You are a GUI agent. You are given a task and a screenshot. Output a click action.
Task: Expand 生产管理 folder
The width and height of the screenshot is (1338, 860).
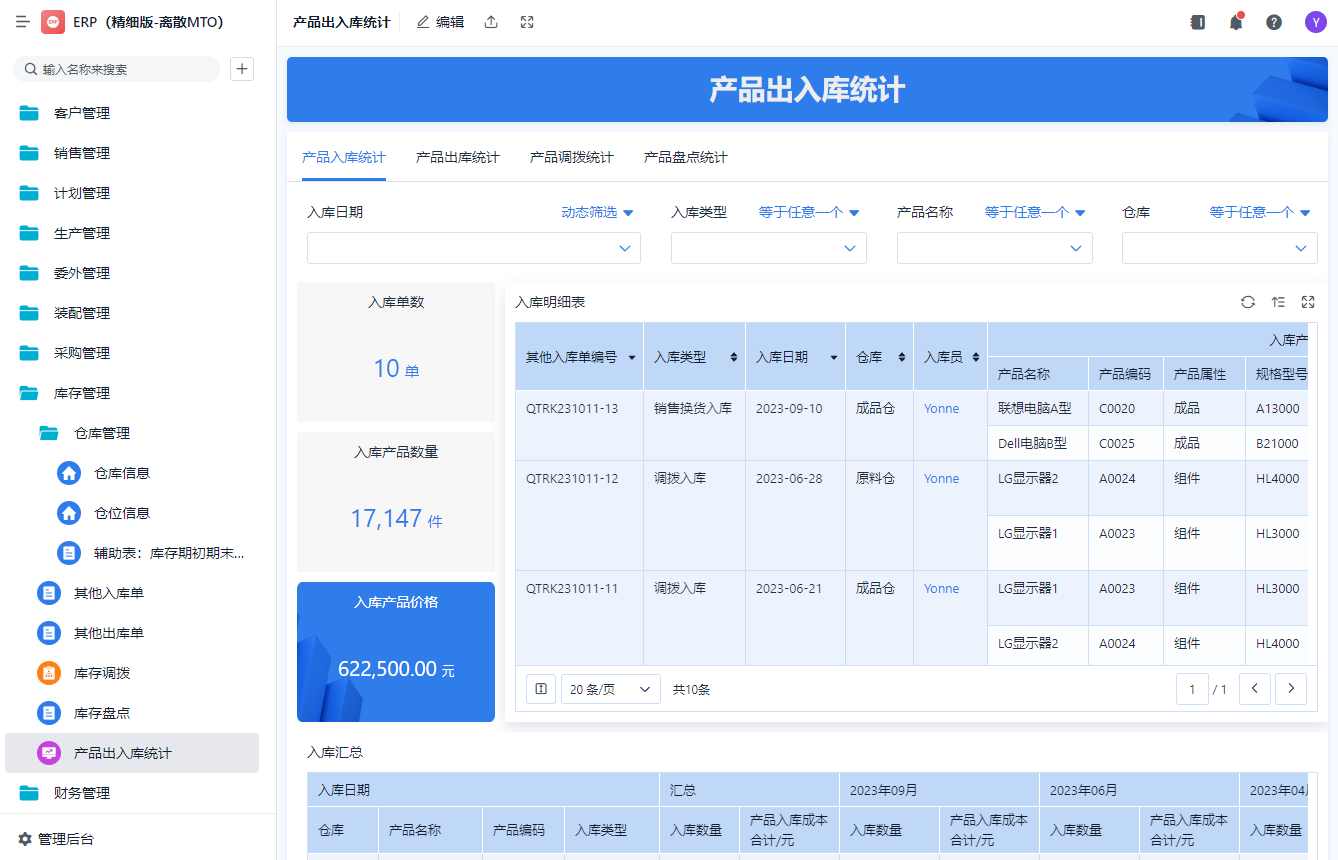[x=132, y=233]
